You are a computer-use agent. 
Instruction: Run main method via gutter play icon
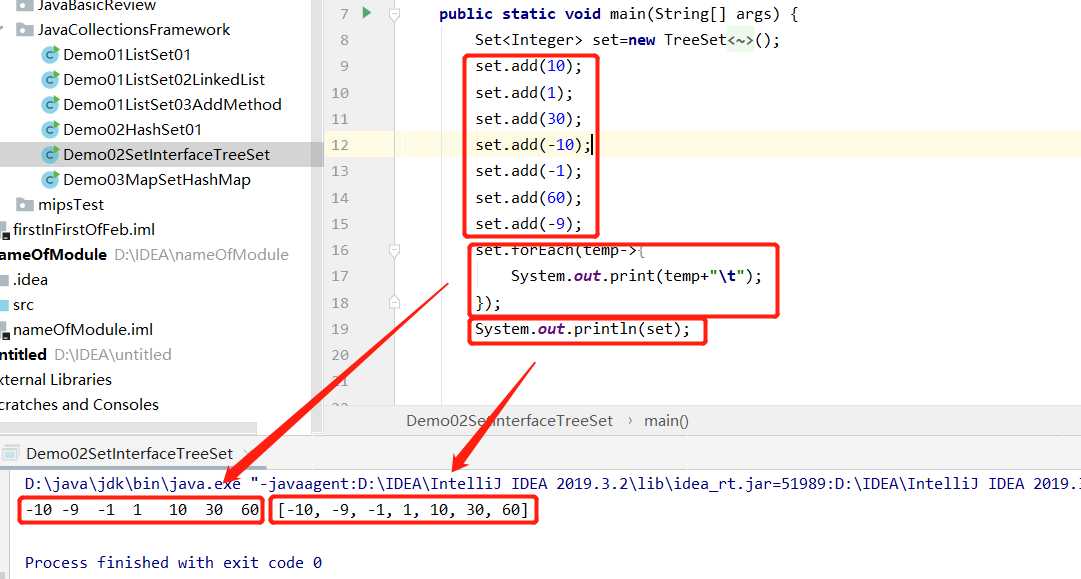tap(367, 12)
